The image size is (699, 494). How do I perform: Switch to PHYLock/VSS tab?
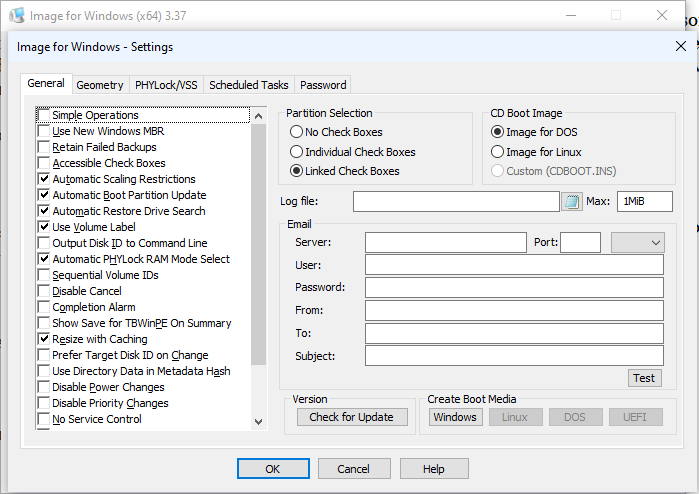point(166,85)
